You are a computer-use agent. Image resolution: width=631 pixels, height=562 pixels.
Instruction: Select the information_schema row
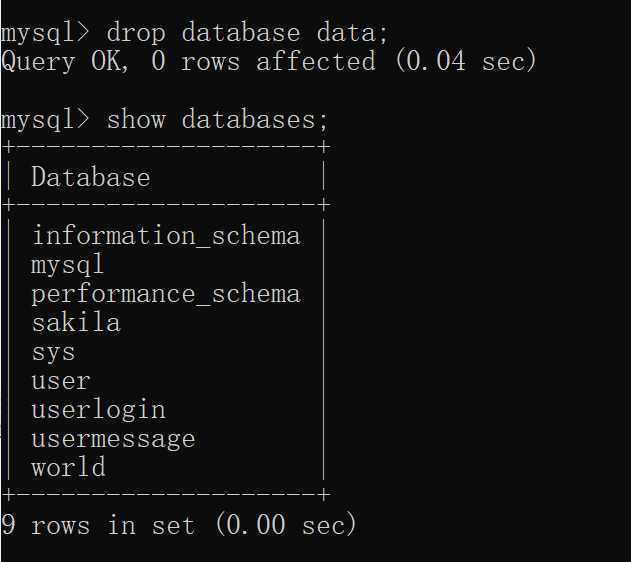click(x=166, y=236)
